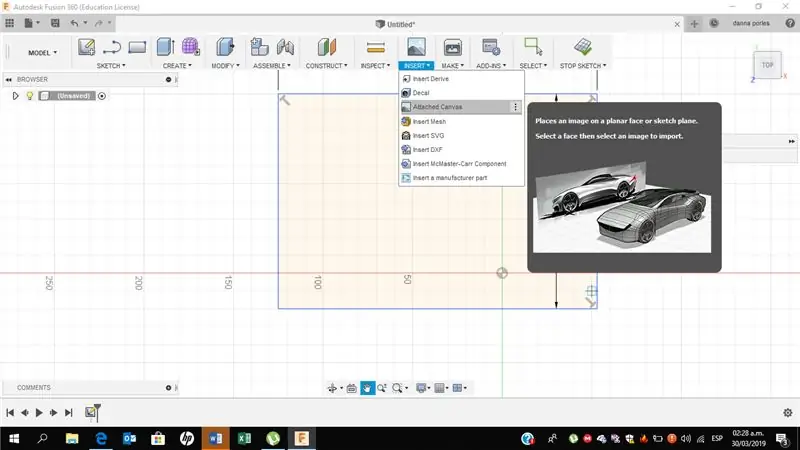
Task: Open the job status clock icon
Action: 714,23
